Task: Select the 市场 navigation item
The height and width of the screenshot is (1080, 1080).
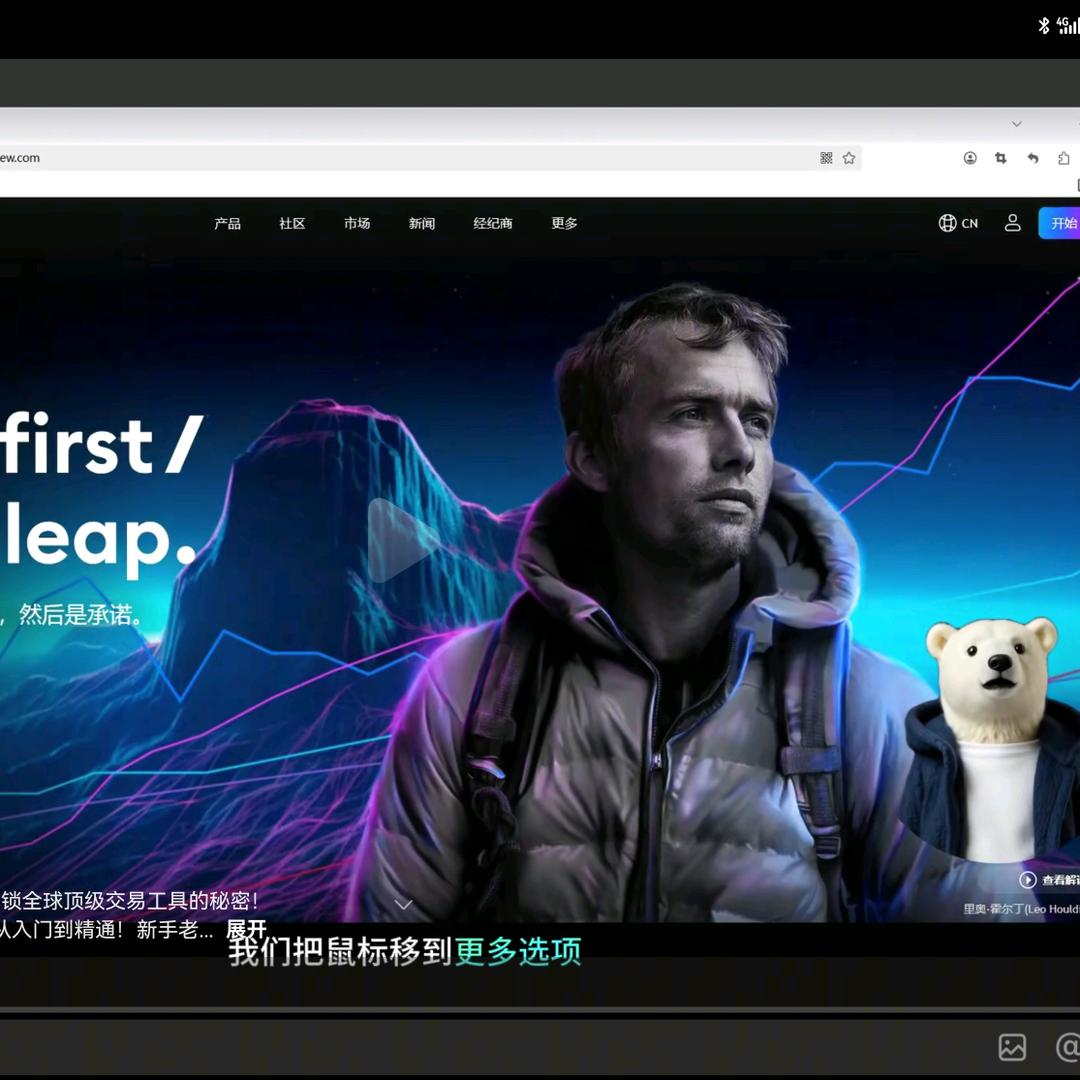Action: (357, 223)
